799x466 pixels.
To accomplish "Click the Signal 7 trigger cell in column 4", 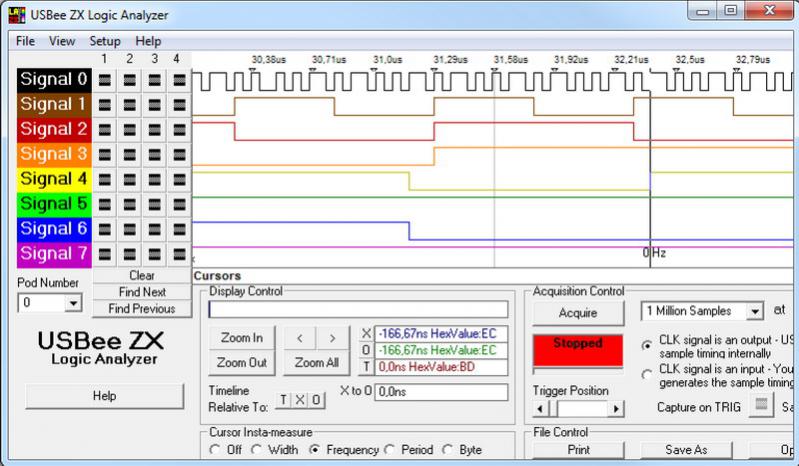I will (x=177, y=254).
